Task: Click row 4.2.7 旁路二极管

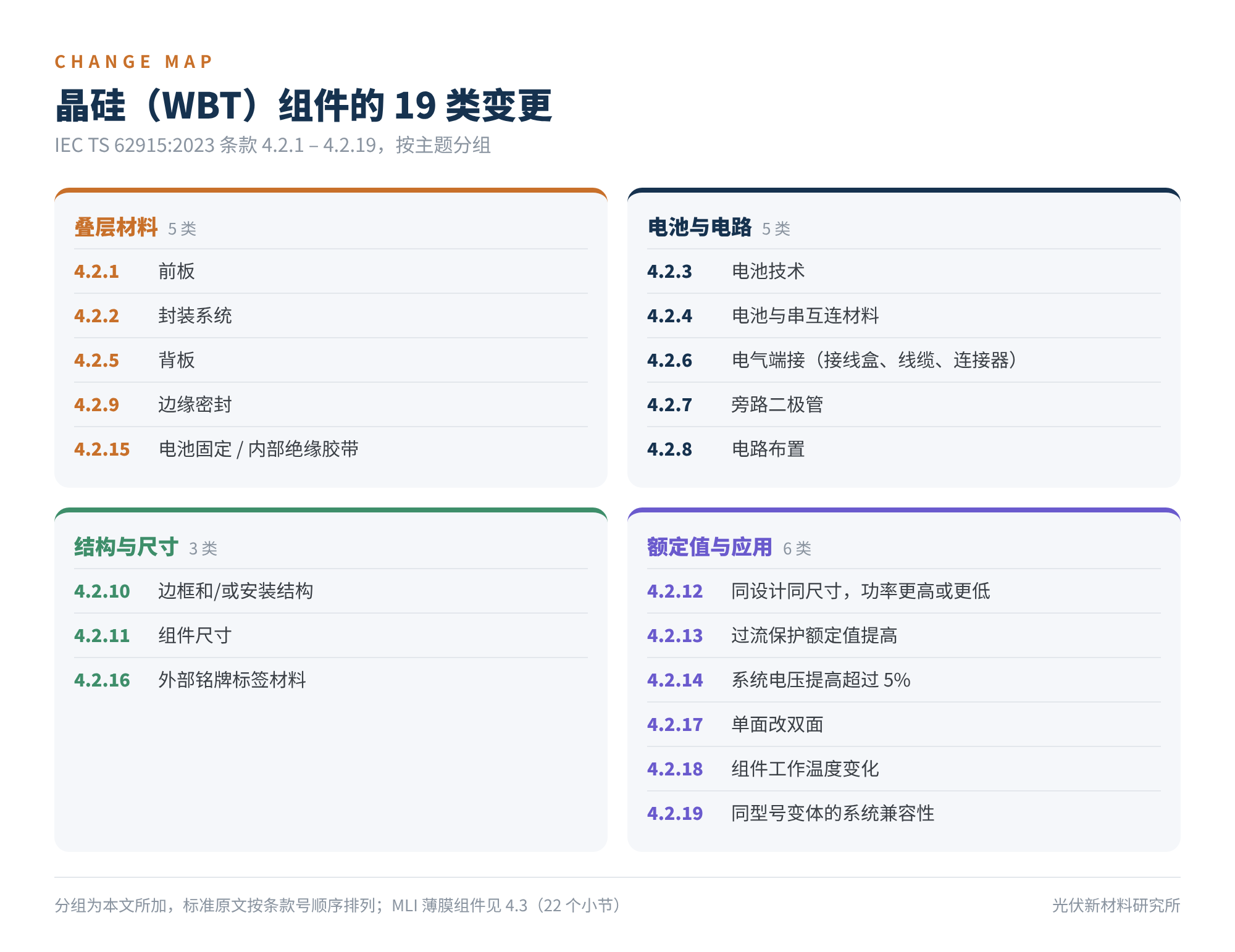Action: pyautogui.click(x=904, y=404)
